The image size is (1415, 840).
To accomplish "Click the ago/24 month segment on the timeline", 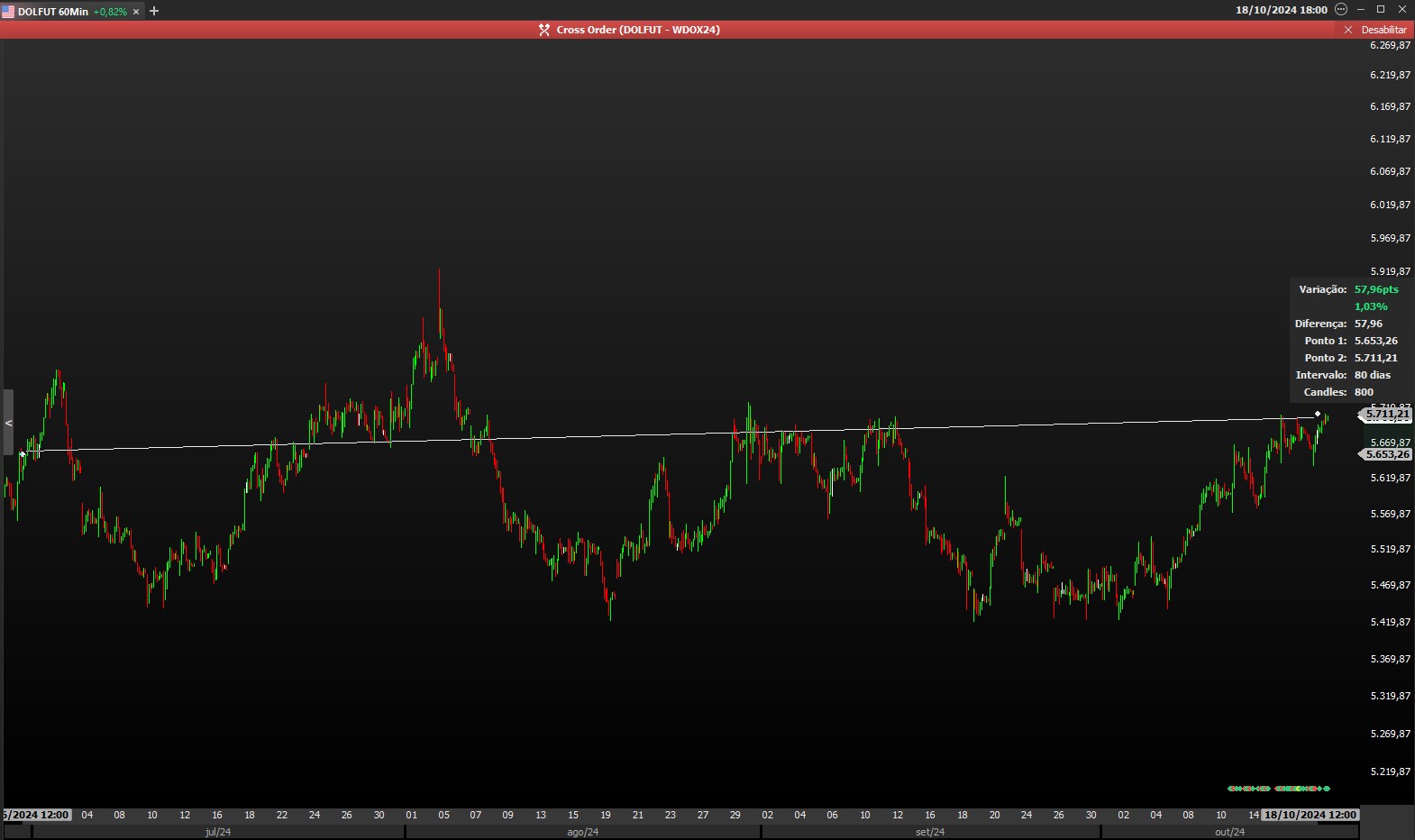I will pyautogui.click(x=582, y=832).
